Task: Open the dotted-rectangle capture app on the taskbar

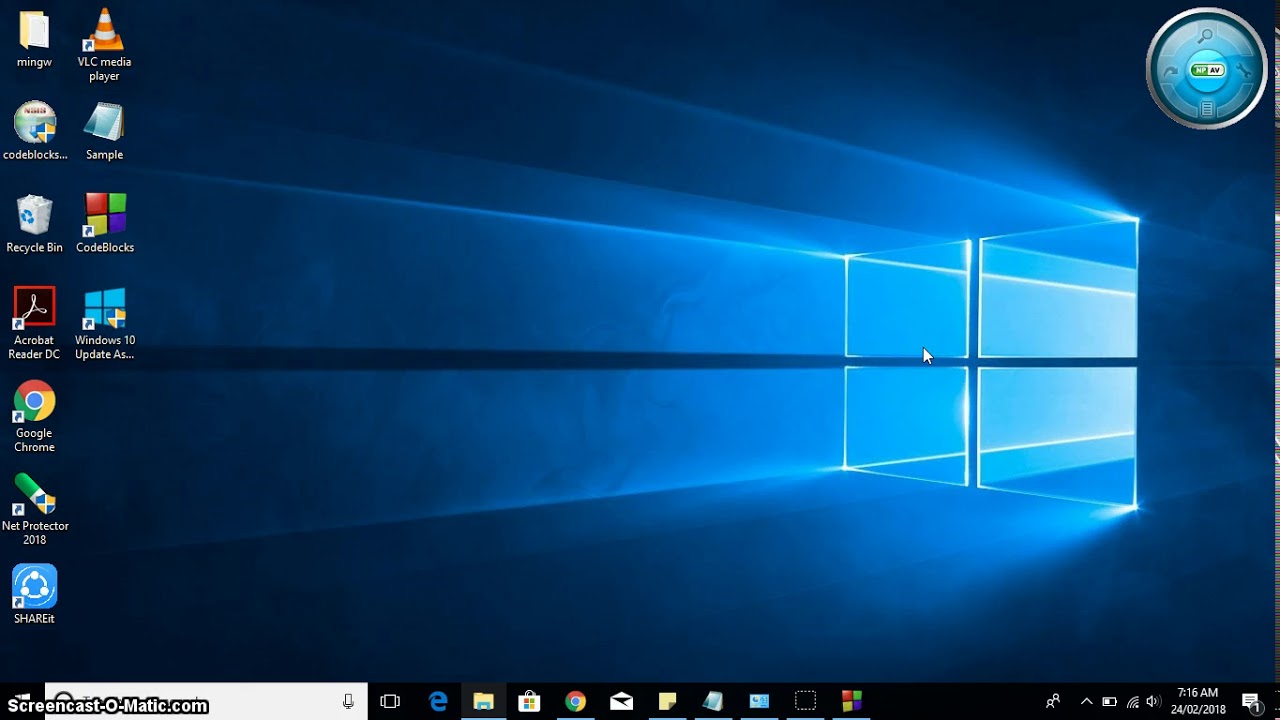Action: coord(805,701)
